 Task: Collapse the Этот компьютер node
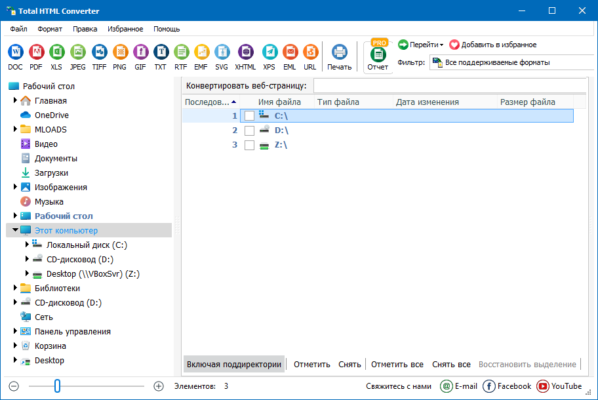tap(15, 230)
